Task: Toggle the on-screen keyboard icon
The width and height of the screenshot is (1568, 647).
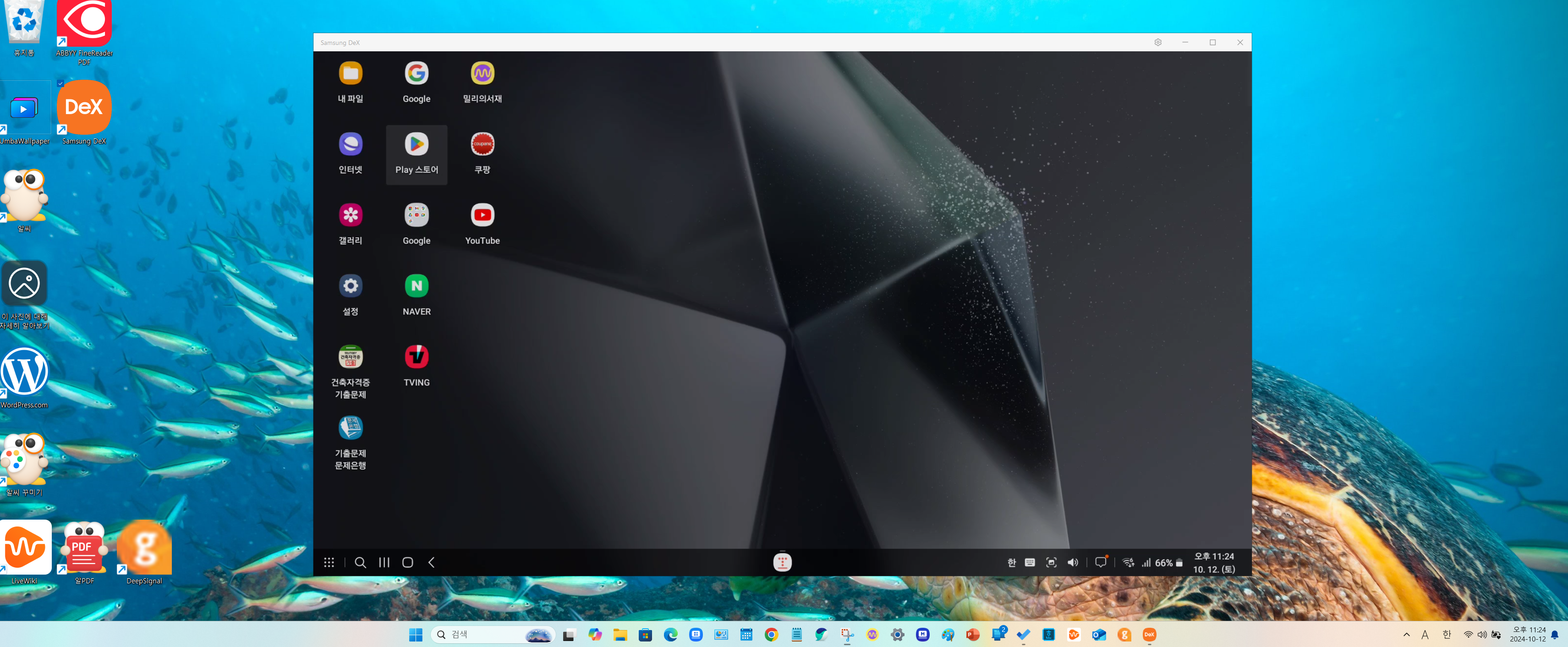Action: [x=1030, y=562]
